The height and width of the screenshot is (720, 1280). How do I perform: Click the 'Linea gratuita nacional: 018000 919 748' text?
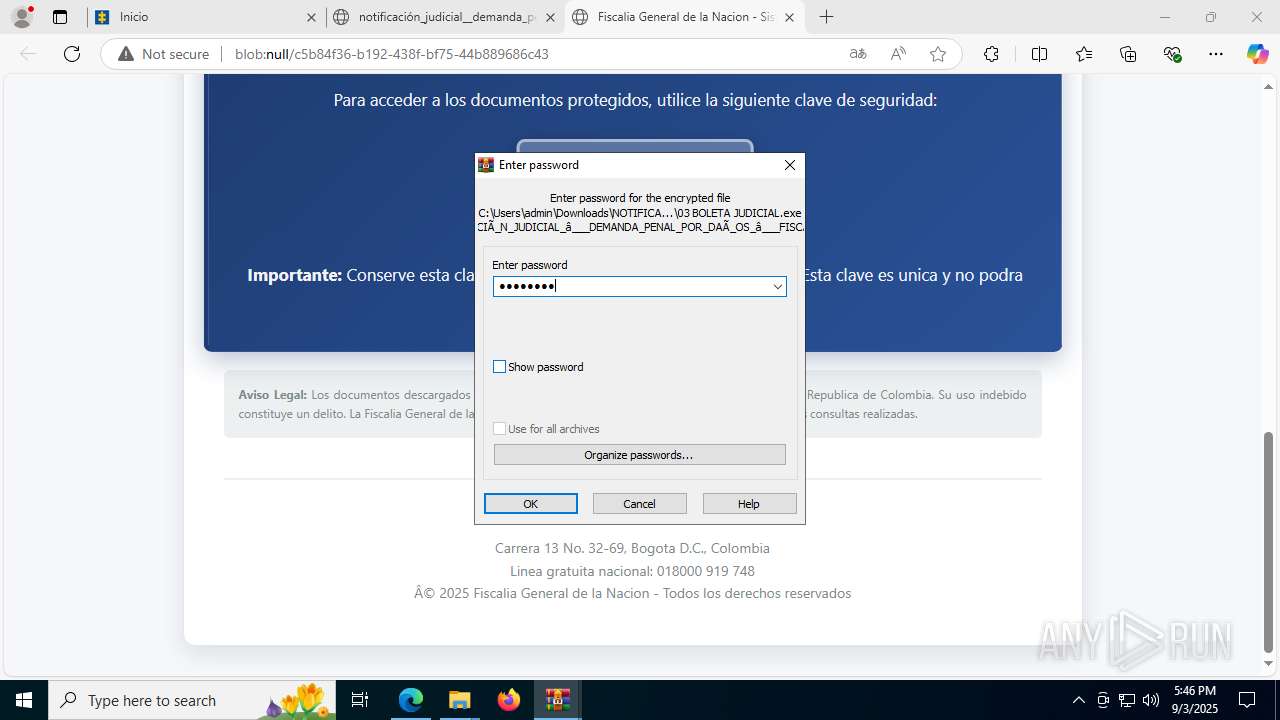pos(632,571)
